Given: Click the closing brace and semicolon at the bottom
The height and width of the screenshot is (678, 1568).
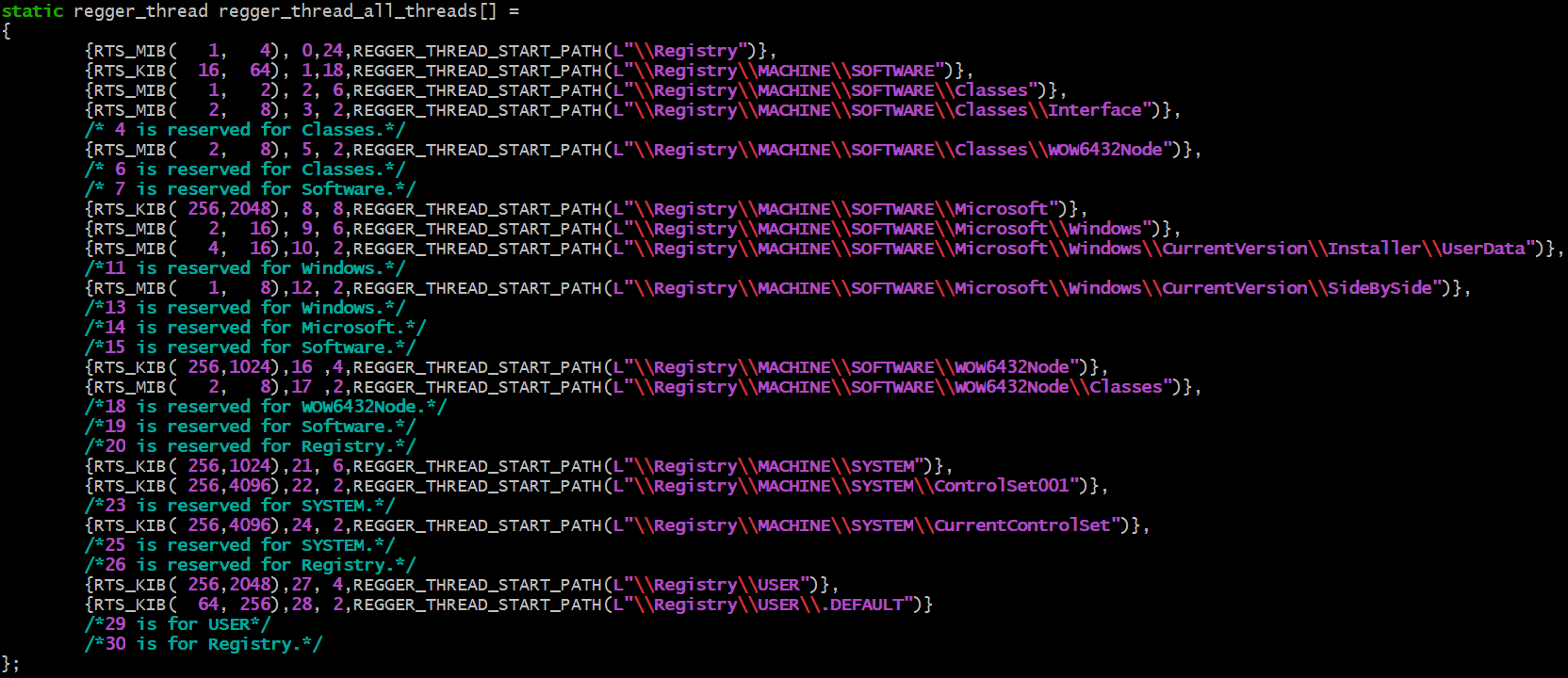Looking at the screenshot, I should click(11, 664).
